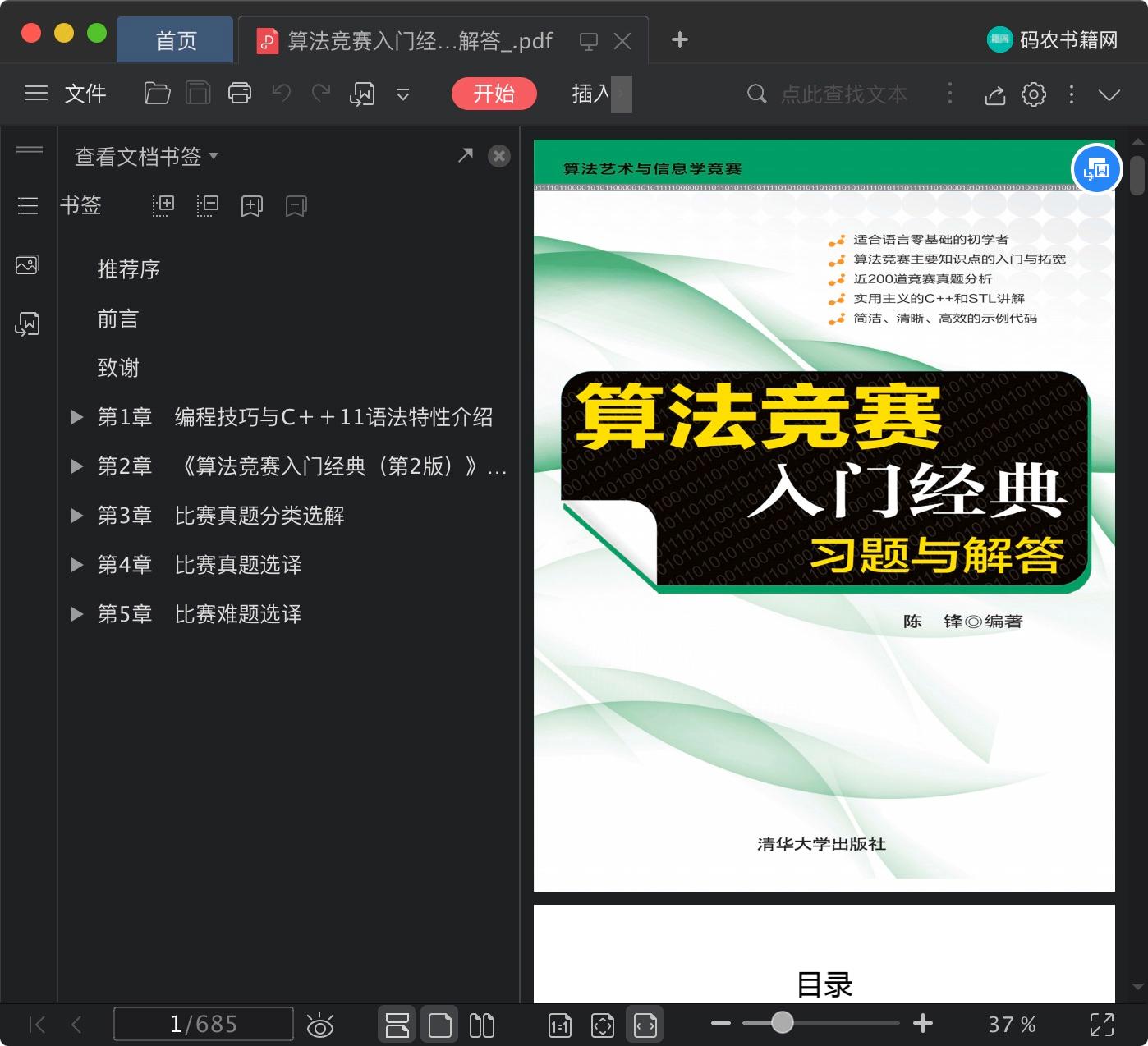Toggle continuous scrolling view
This screenshot has height=1046, width=1148.
coord(397,1025)
